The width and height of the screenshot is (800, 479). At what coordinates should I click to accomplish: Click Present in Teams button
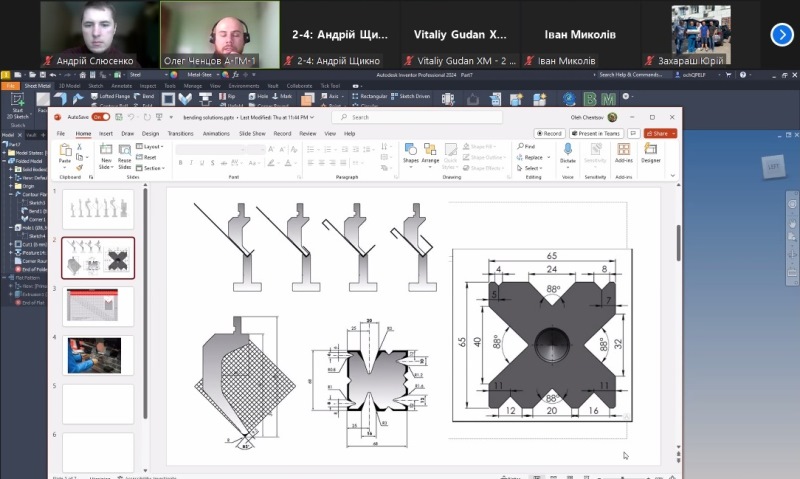pyautogui.click(x=595, y=133)
